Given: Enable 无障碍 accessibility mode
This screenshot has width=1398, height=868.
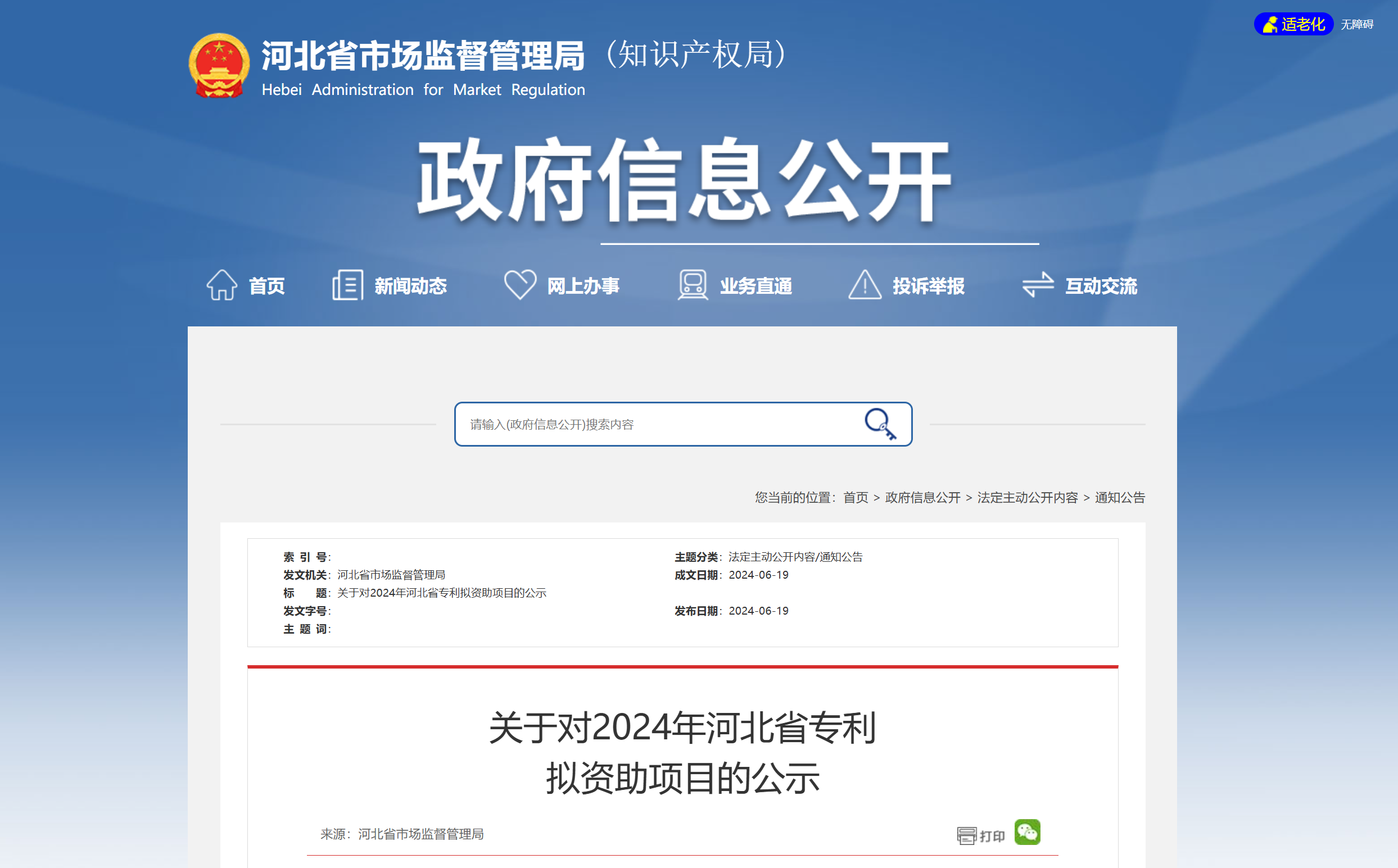Looking at the screenshot, I should pos(1356,25).
